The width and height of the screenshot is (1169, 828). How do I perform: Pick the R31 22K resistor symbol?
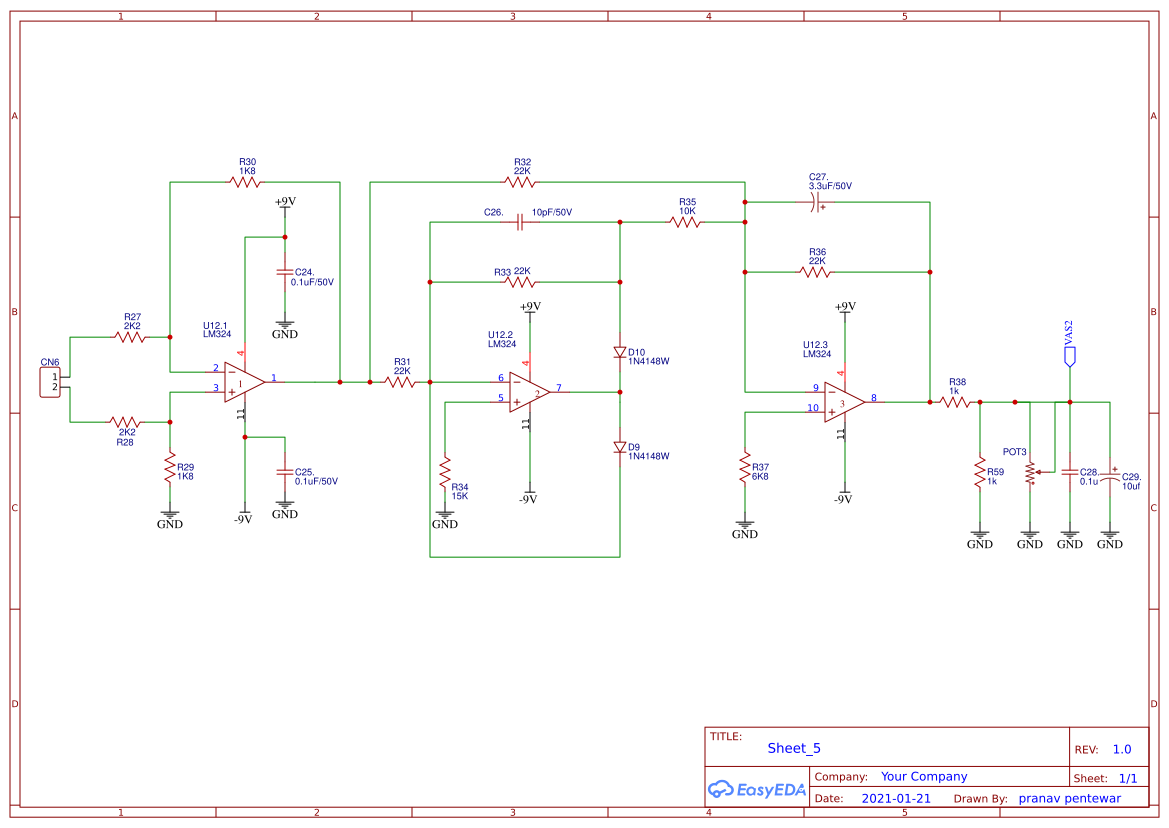point(400,382)
